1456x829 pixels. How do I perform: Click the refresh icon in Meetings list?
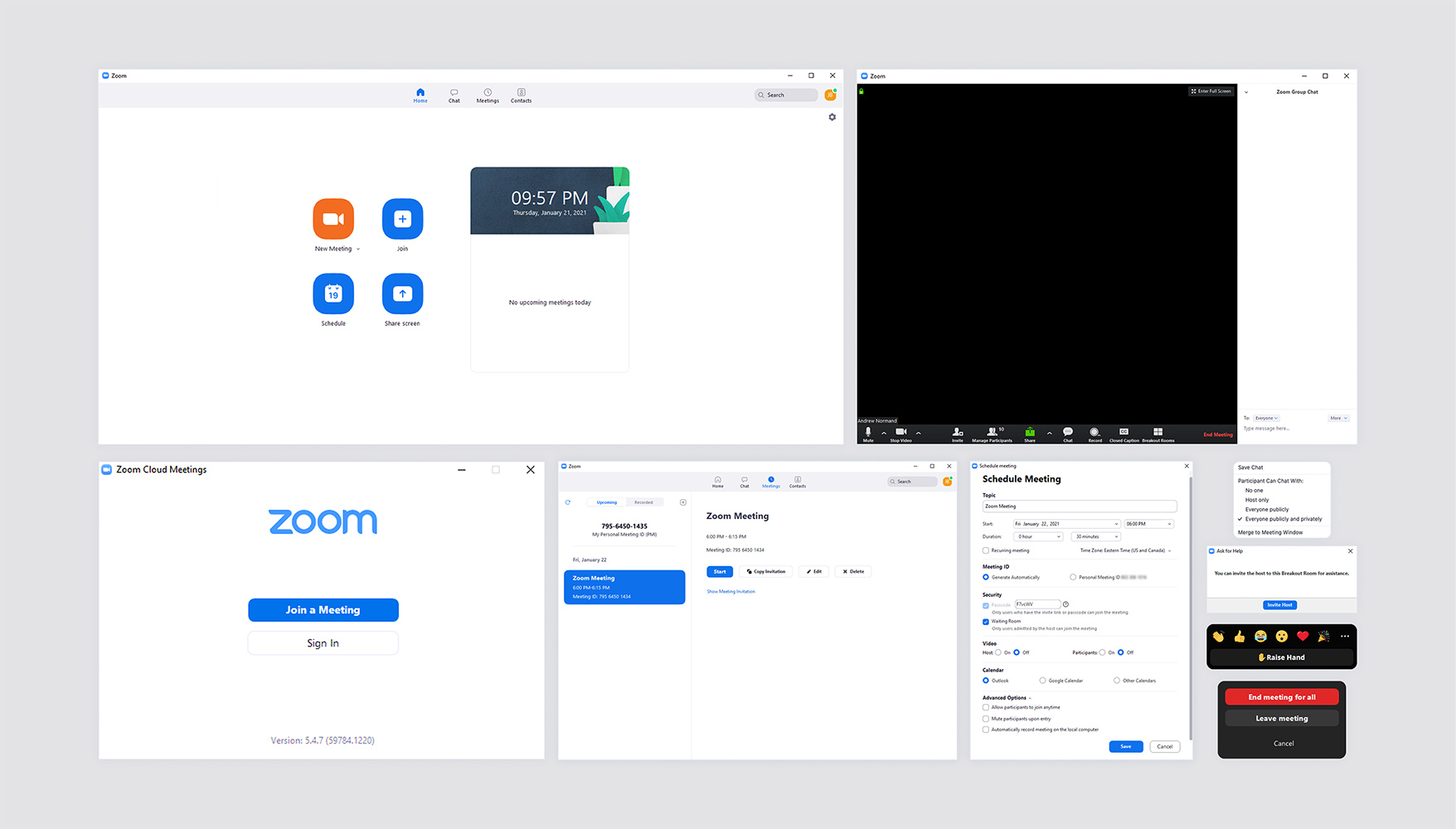tap(568, 502)
